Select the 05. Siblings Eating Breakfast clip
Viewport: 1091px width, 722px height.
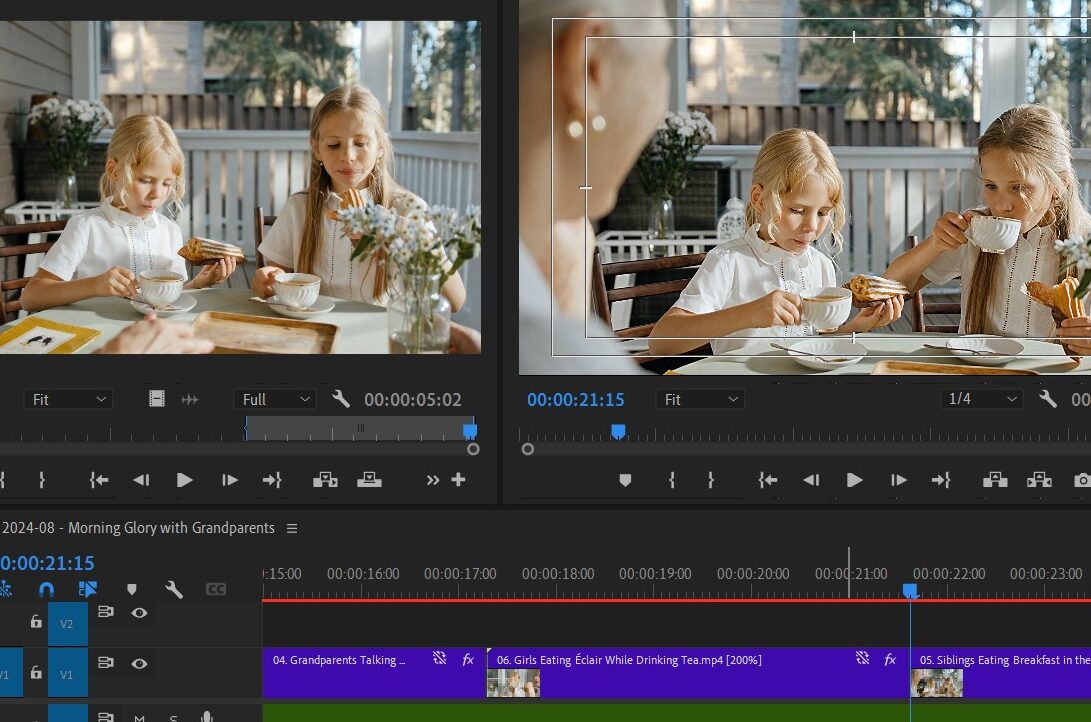pos(1001,673)
